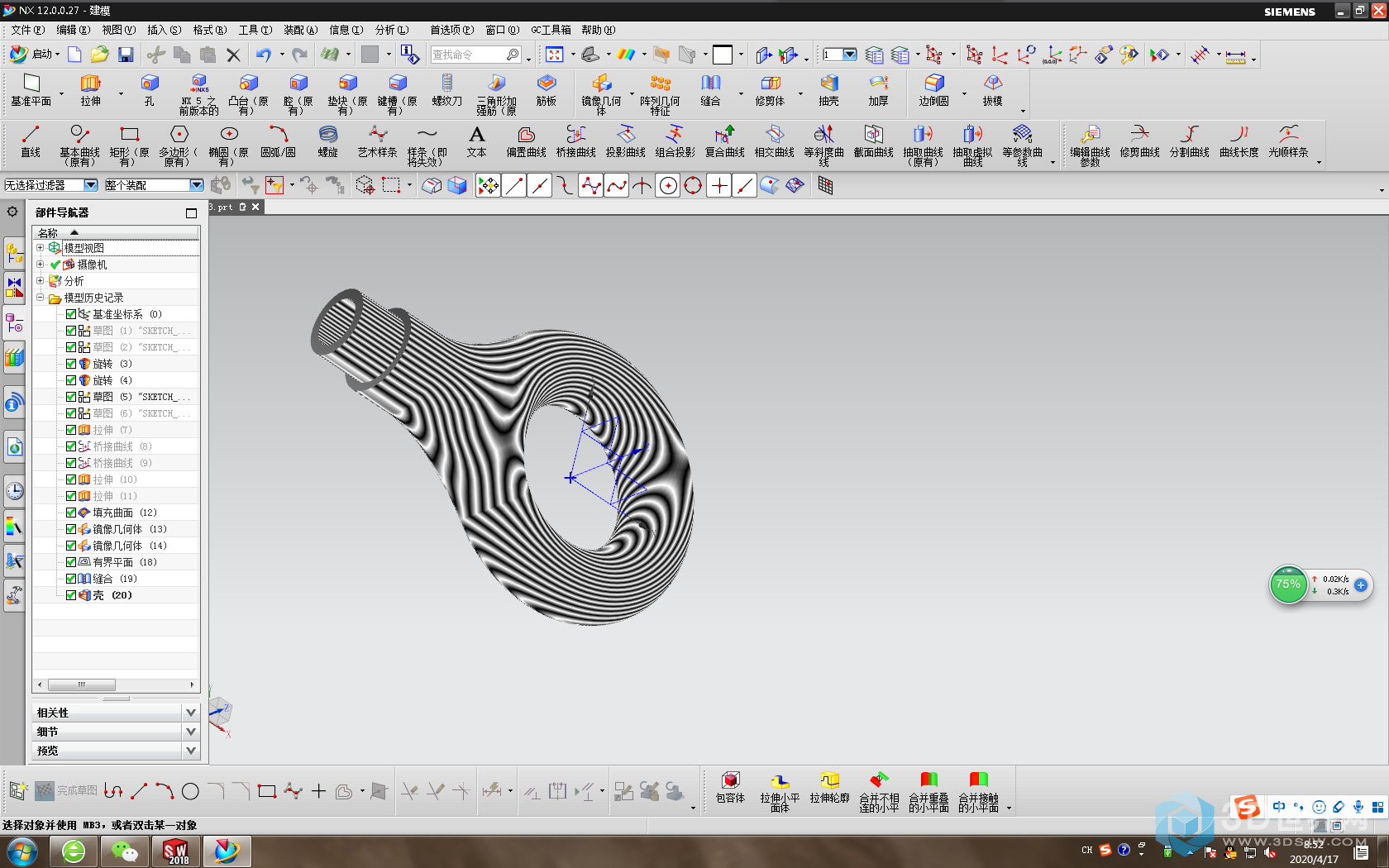The image size is (1389, 868).
Task: Select the 拔模 draft tool
Action: [x=992, y=90]
